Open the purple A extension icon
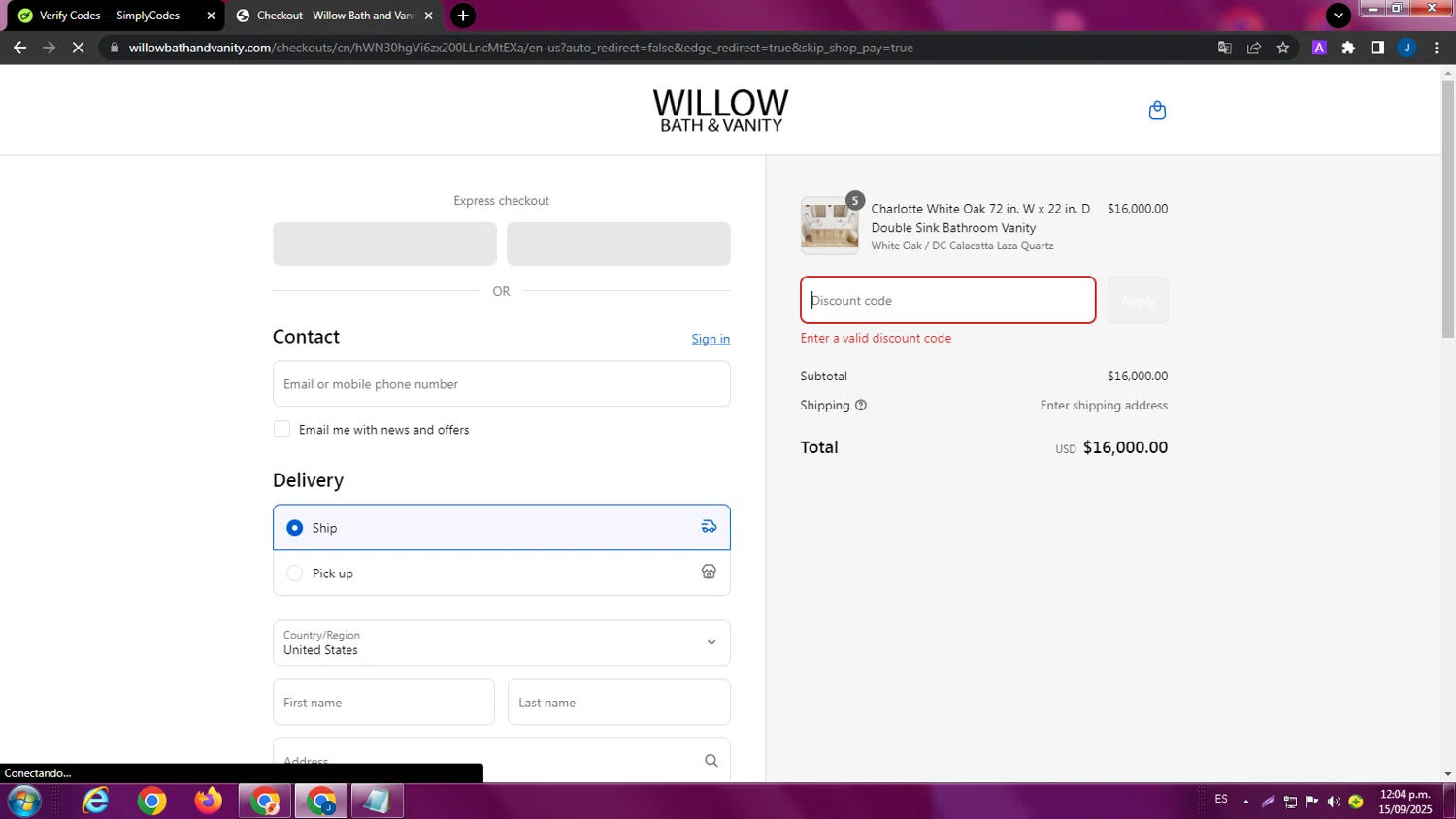Viewport: 1456px width, 819px height. click(x=1319, y=48)
